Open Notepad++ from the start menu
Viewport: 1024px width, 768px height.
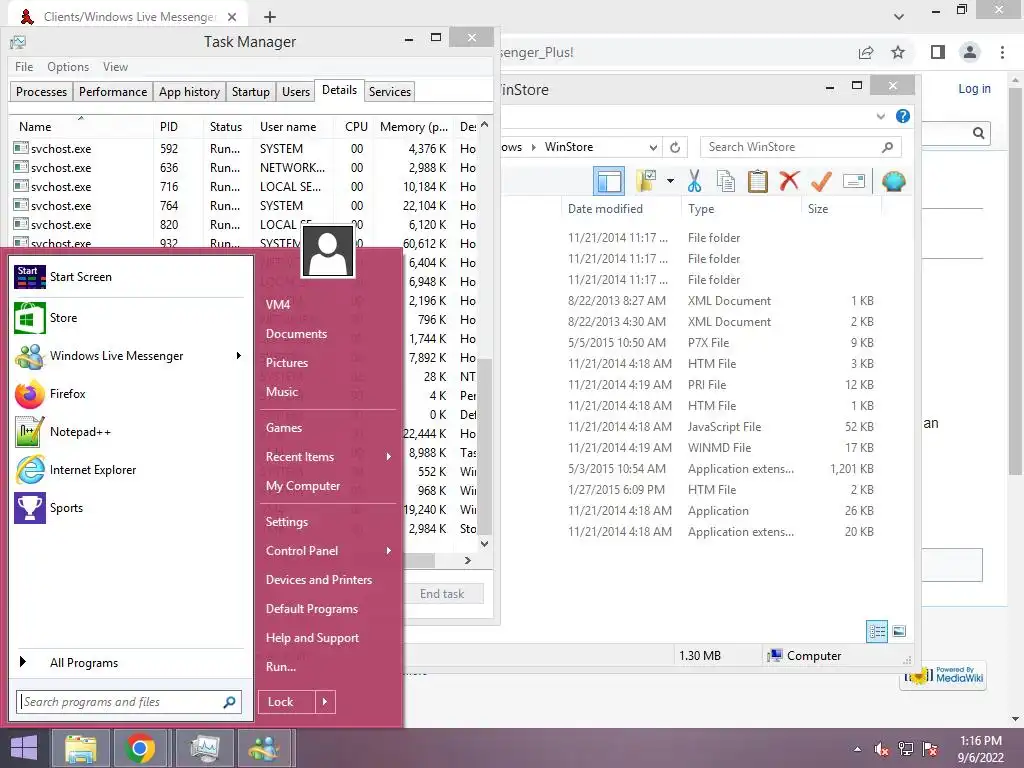[x=131, y=432]
